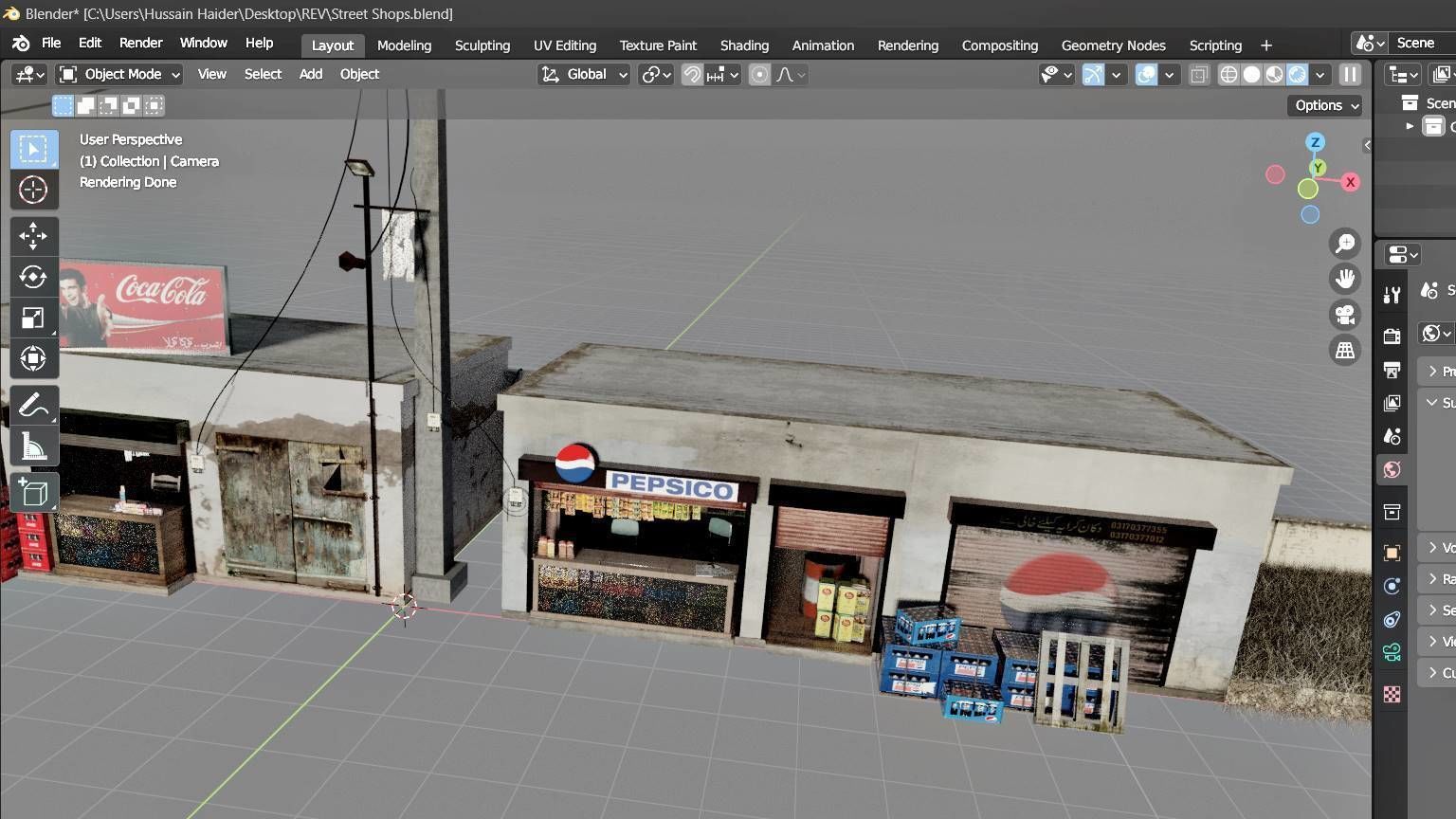Open the Texture properties tab
The height and width of the screenshot is (819, 1456).
tap(1392, 695)
